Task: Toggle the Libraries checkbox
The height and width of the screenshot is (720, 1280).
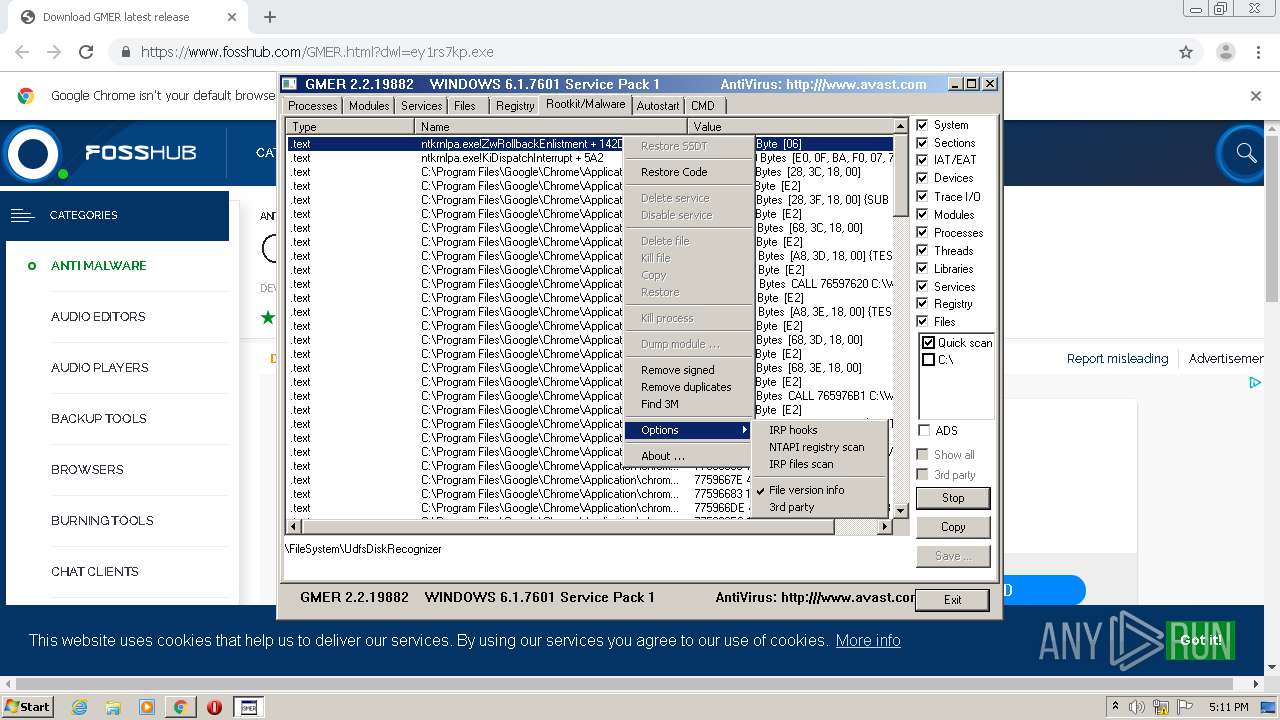Action: (923, 268)
